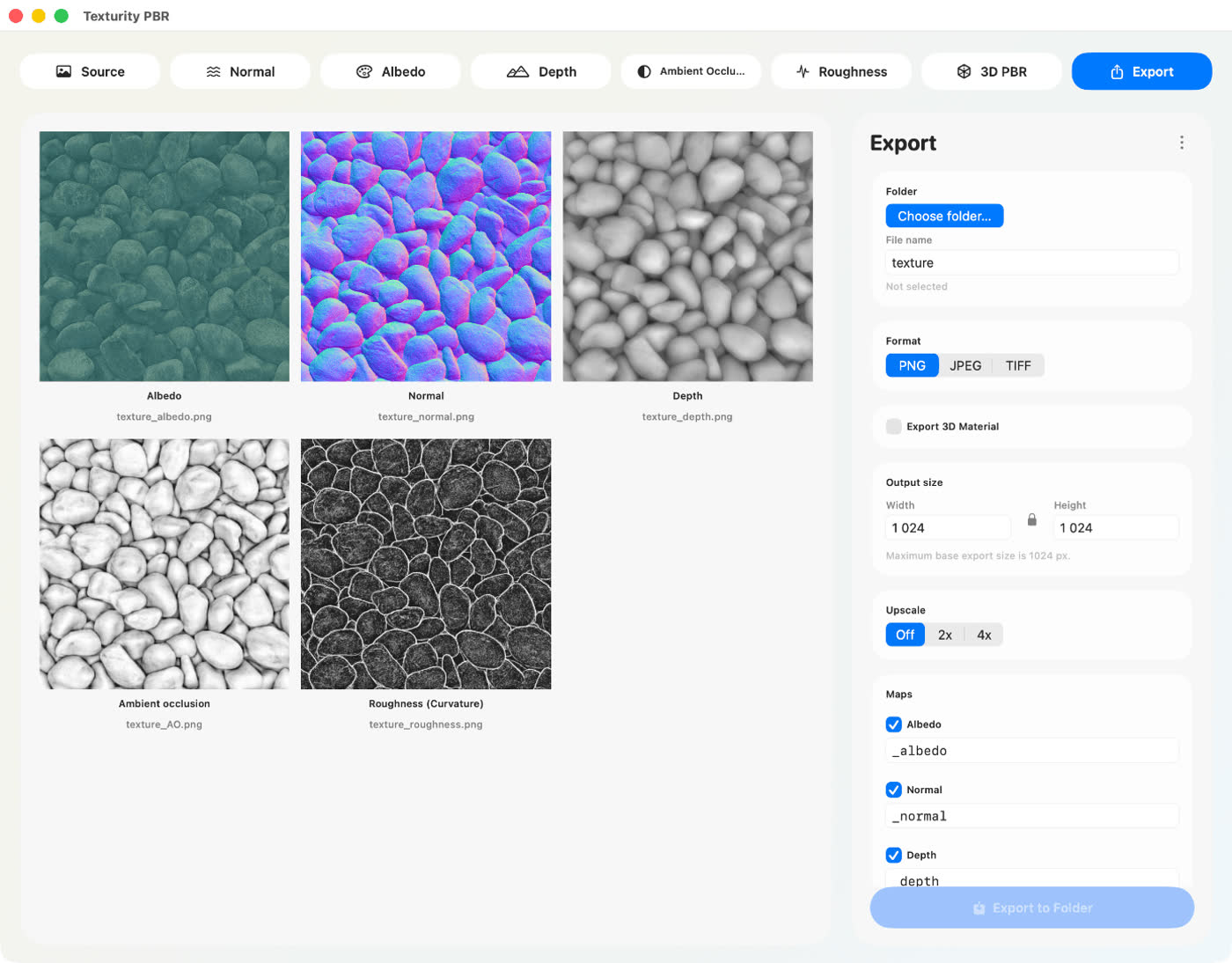Viewport: 1232px width, 963px height.
Task: Edit the _normal suffix field
Action: [1032, 816]
